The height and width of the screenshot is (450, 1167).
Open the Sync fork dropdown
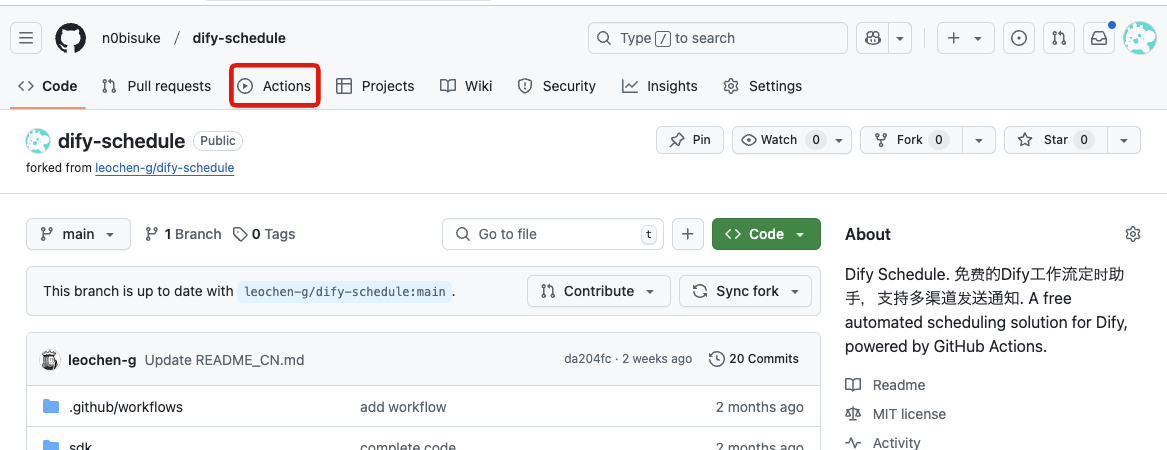coord(745,291)
